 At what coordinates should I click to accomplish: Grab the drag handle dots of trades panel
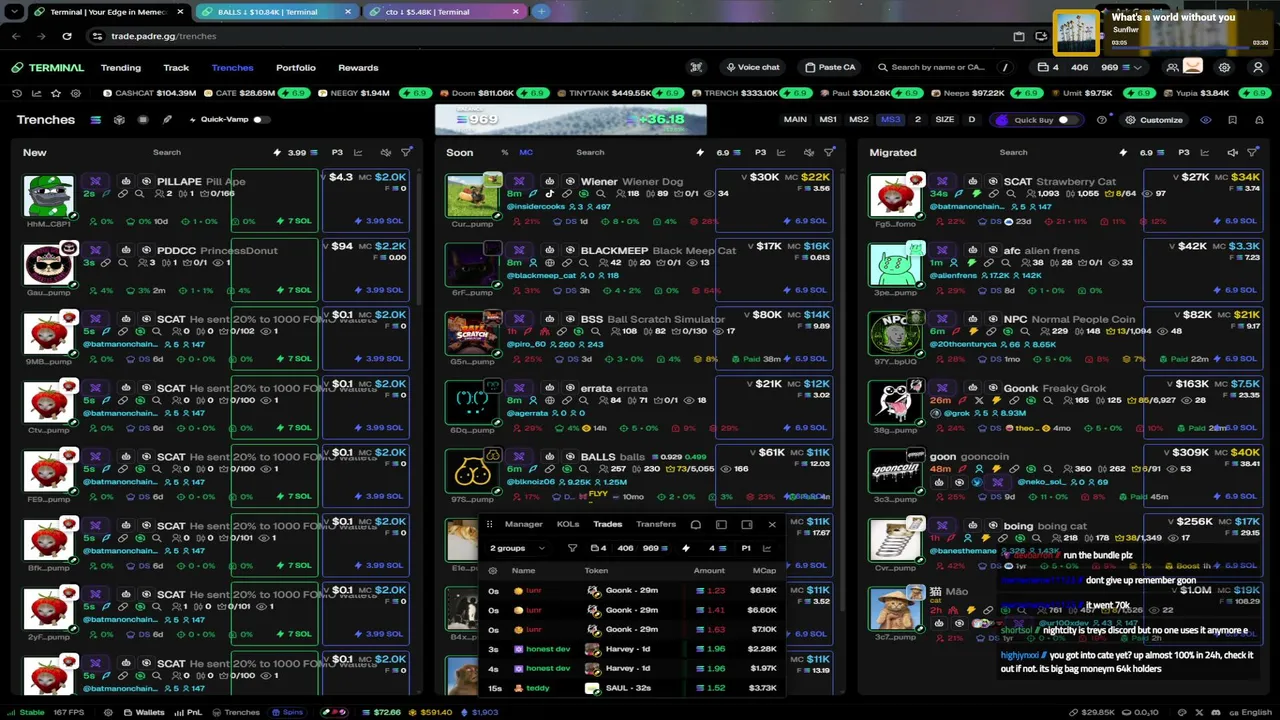489,524
